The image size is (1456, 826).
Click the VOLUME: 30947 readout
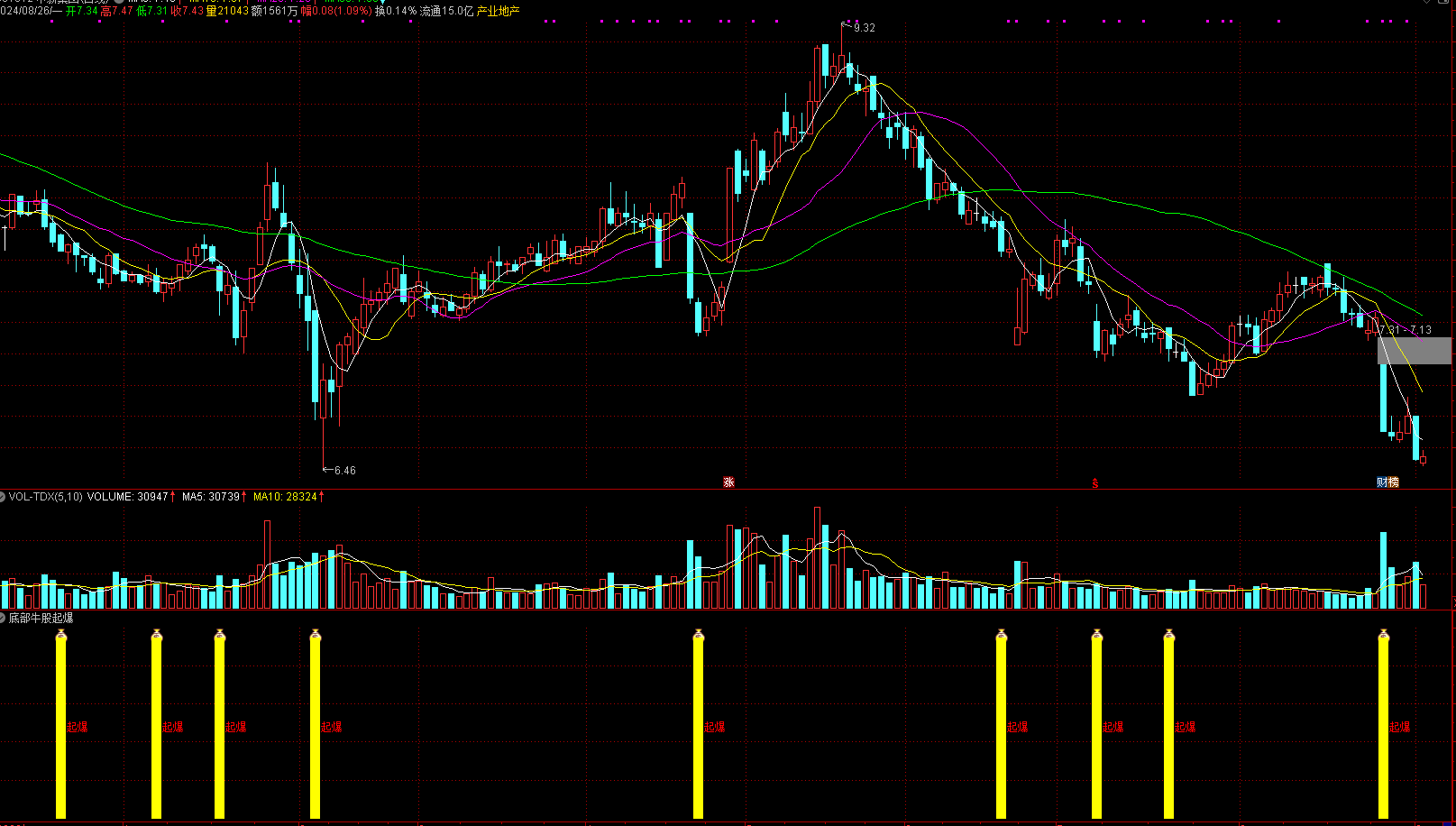[127, 497]
